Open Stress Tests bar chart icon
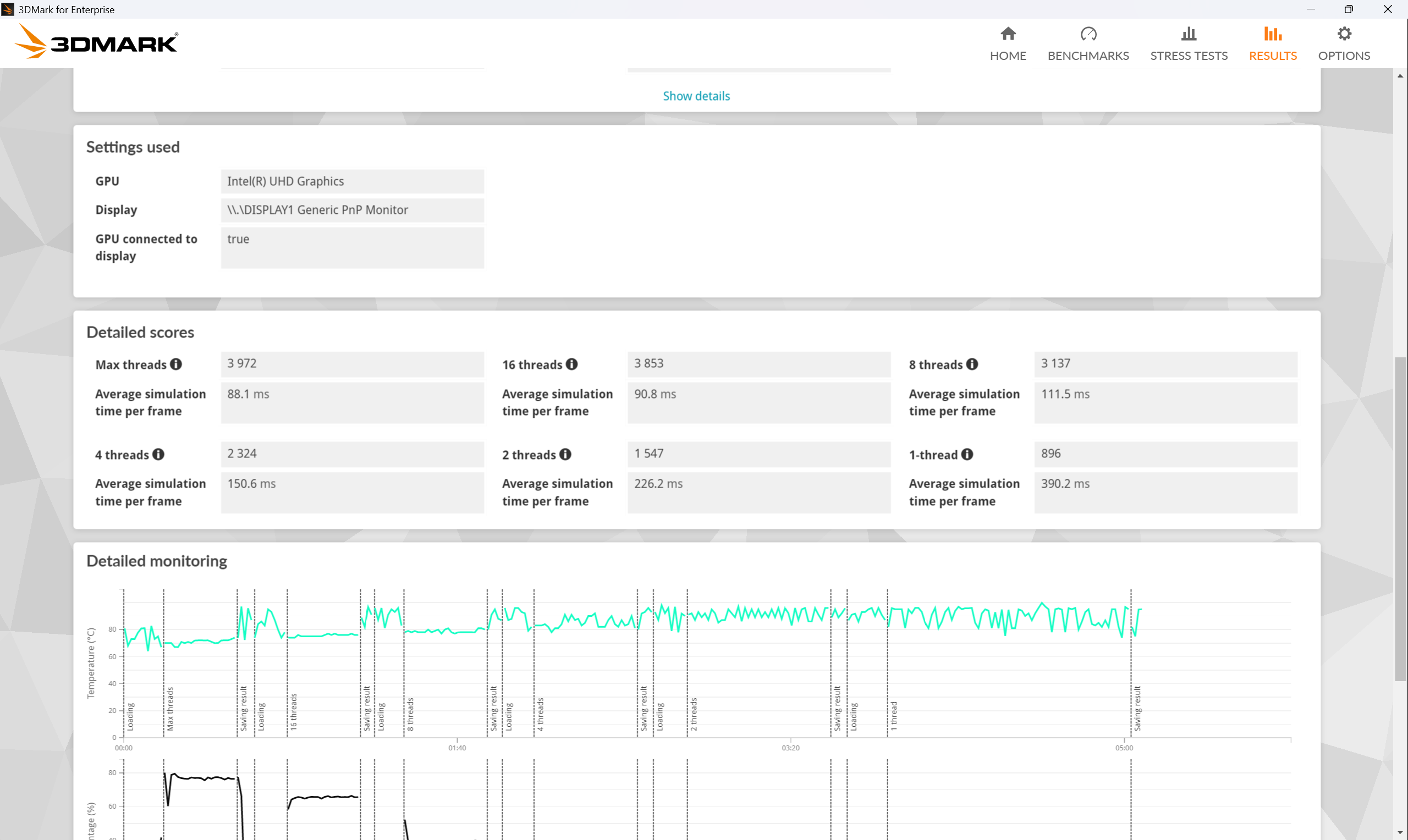Image resolution: width=1408 pixels, height=840 pixels. 1189,34
